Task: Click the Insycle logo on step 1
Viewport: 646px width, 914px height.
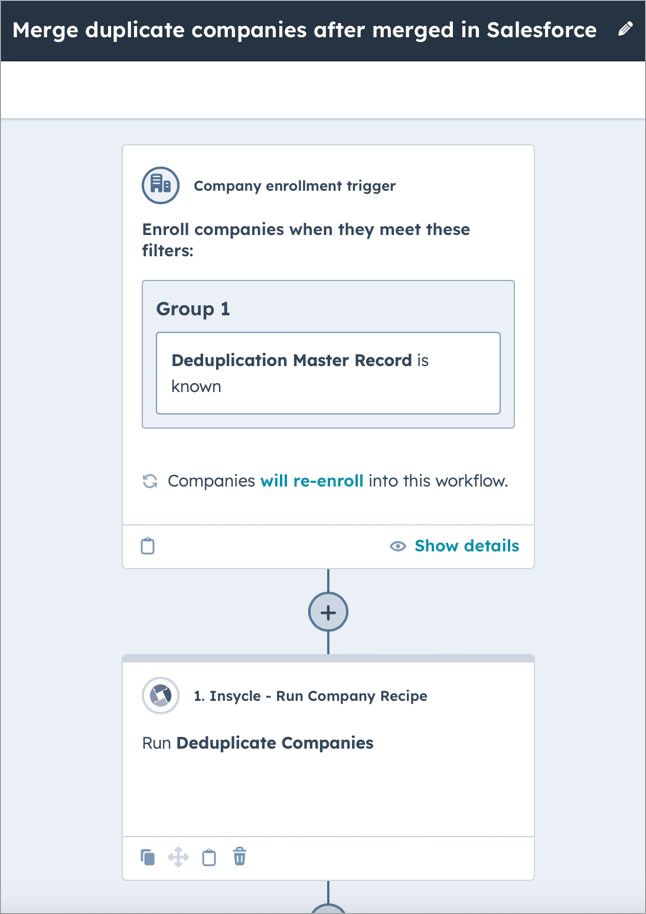Action: coord(160,696)
